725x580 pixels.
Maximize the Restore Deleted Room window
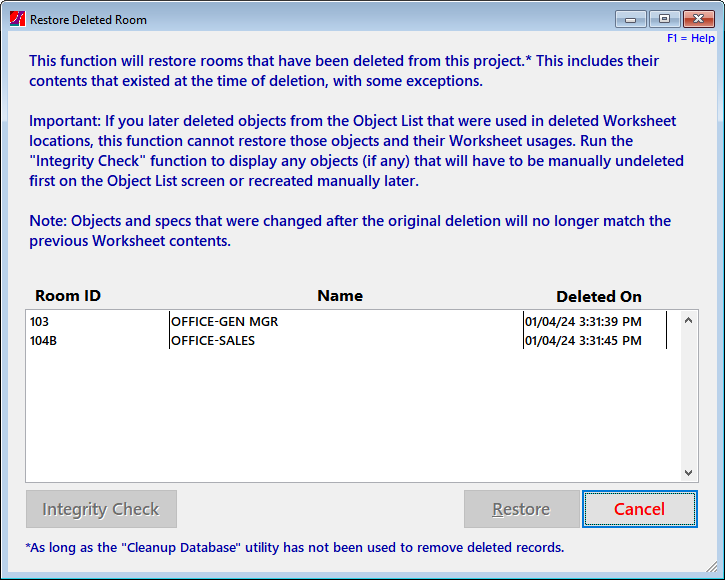[664, 19]
